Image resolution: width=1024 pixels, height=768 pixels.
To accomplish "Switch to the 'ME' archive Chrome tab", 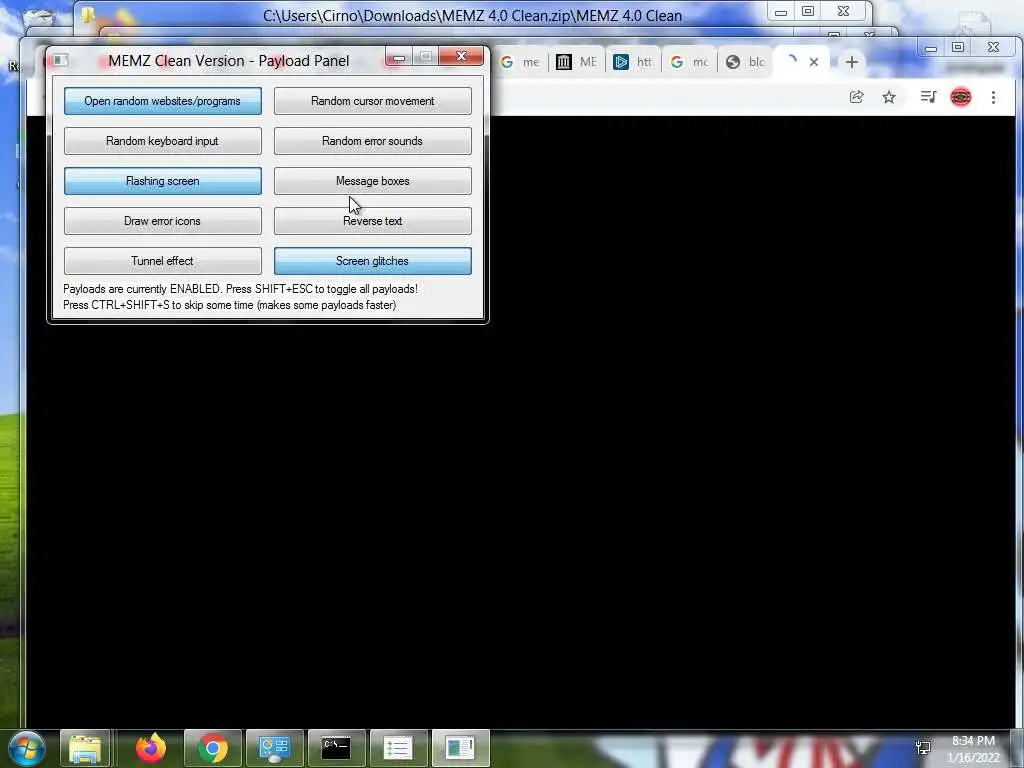I will 577,62.
